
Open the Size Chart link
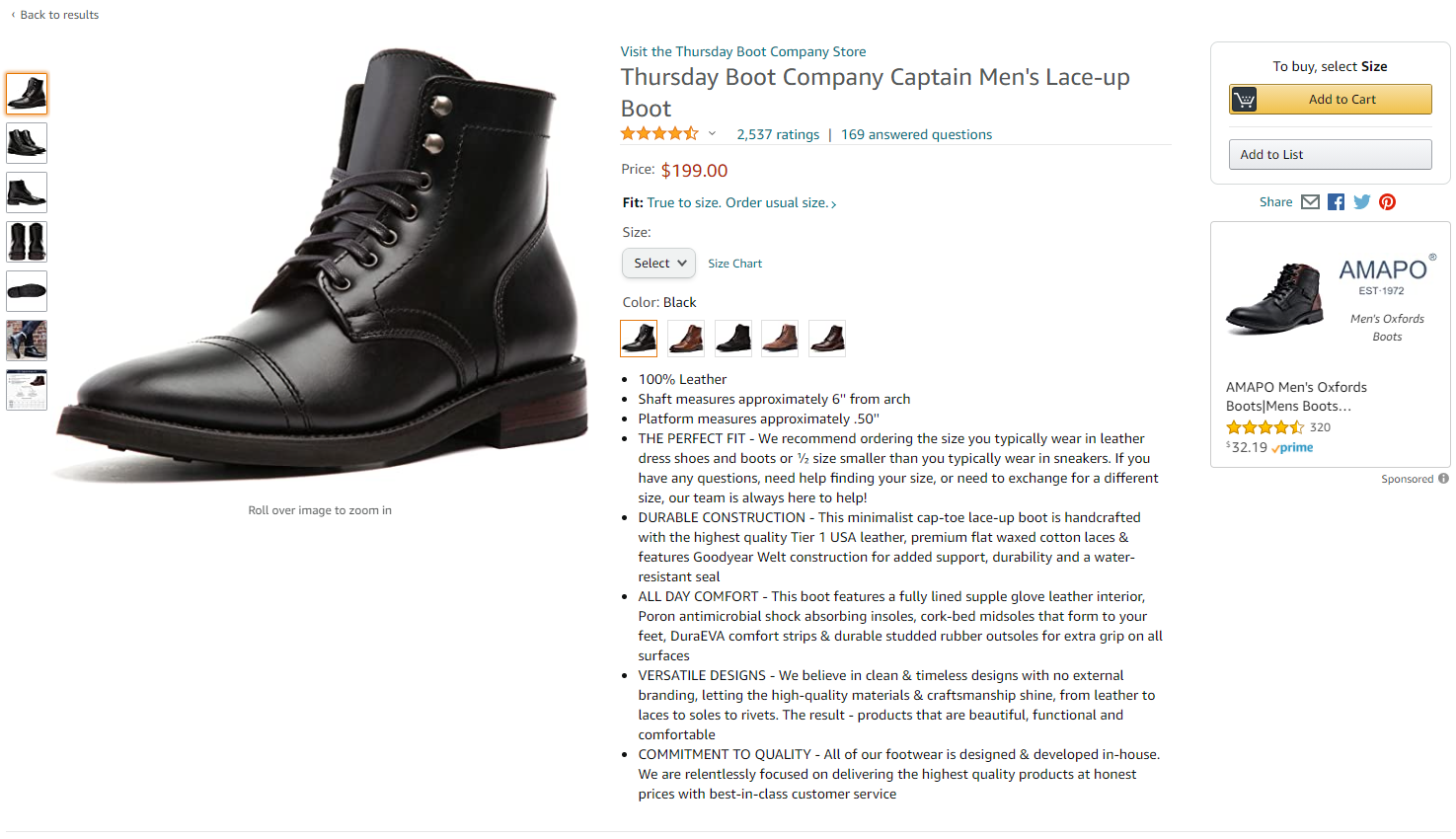click(734, 264)
